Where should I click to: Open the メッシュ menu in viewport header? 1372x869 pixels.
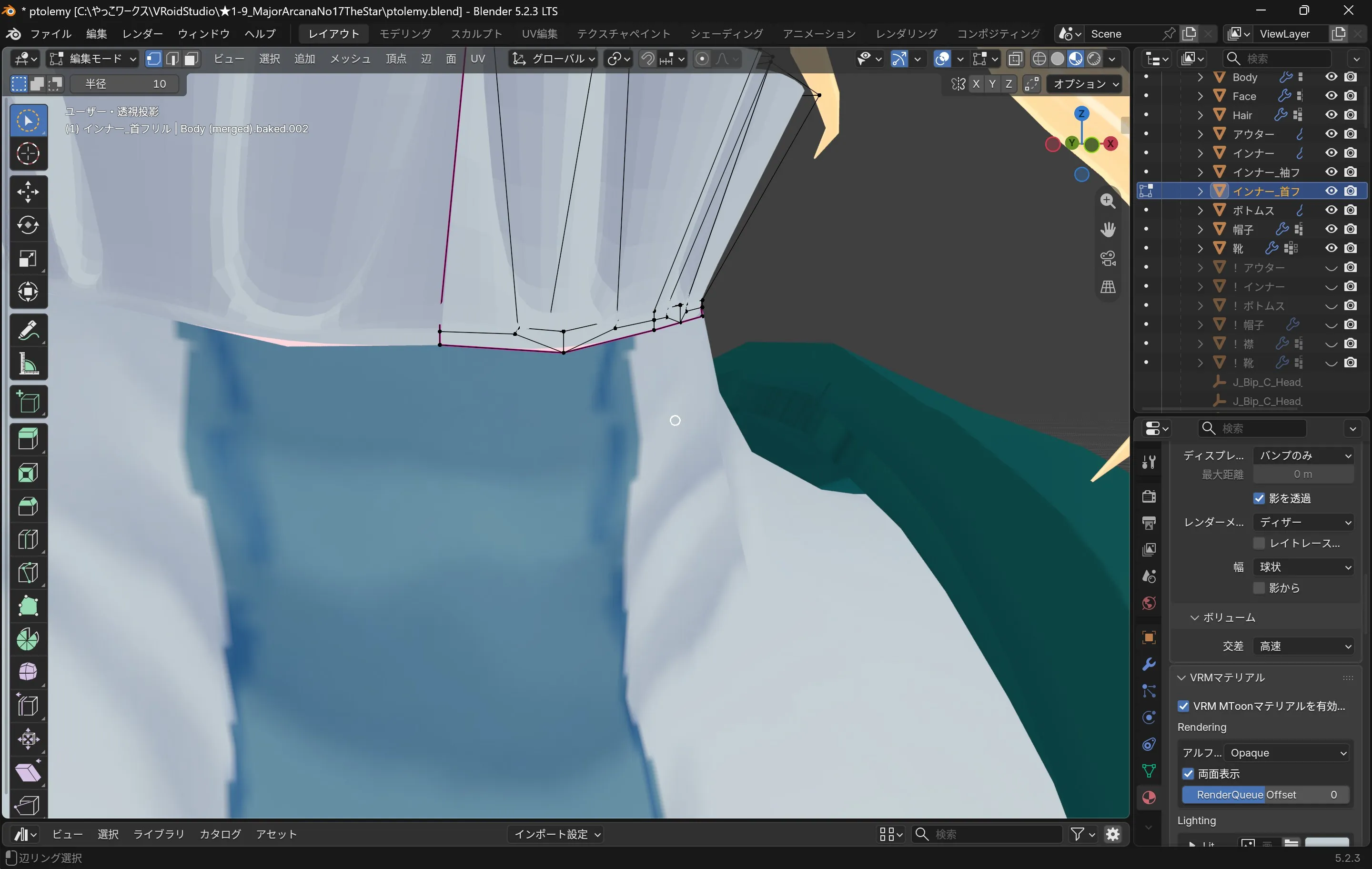(350, 59)
